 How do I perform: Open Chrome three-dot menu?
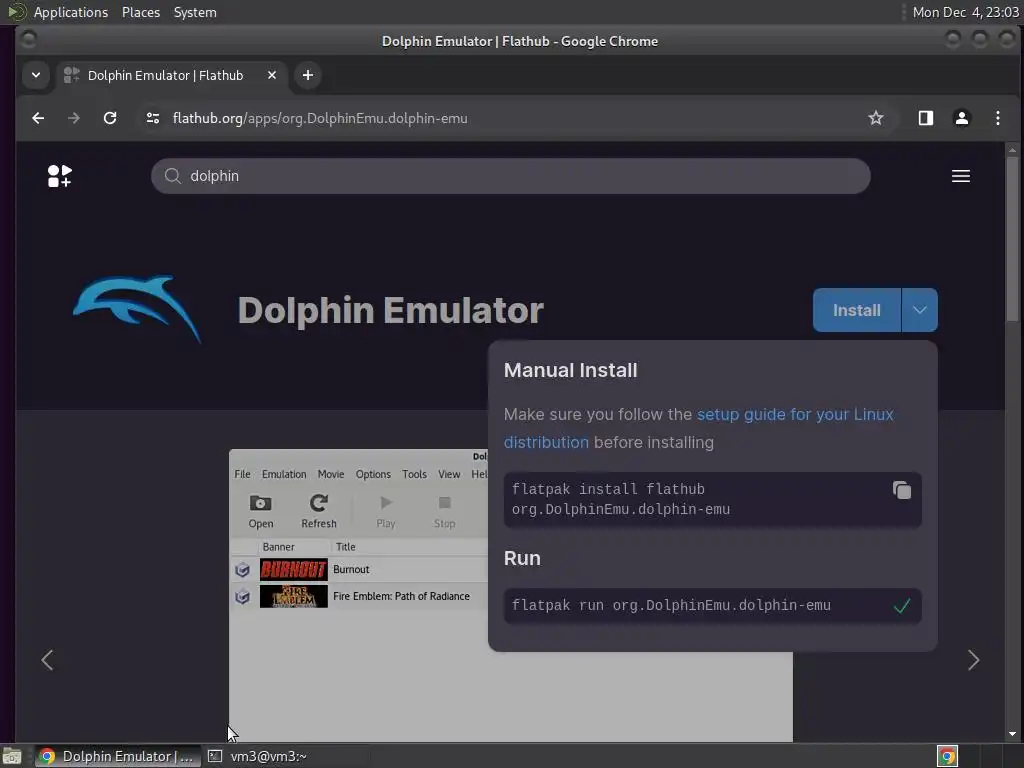pyautogui.click(x=997, y=118)
